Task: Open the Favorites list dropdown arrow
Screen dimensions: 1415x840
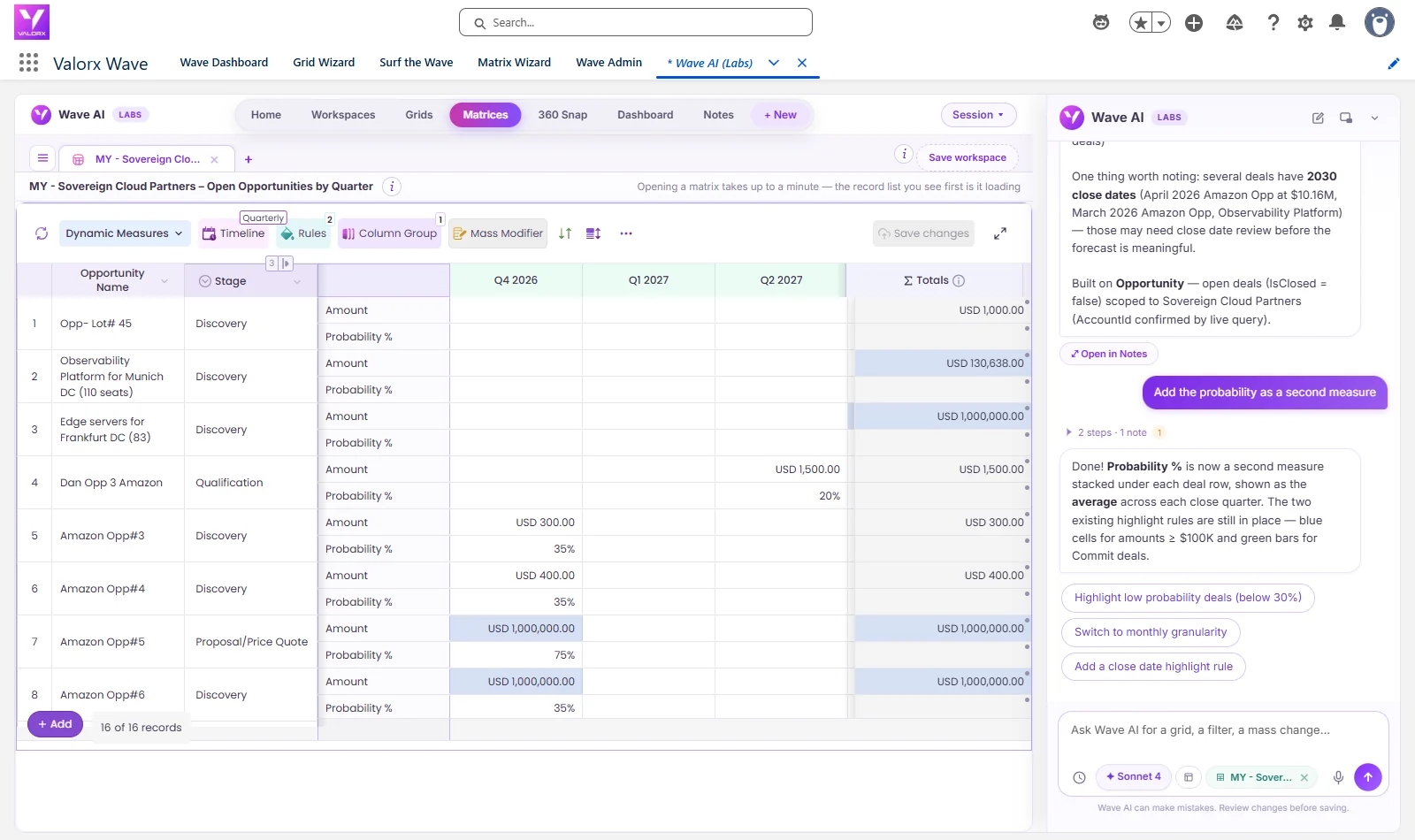Action: (x=1161, y=23)
